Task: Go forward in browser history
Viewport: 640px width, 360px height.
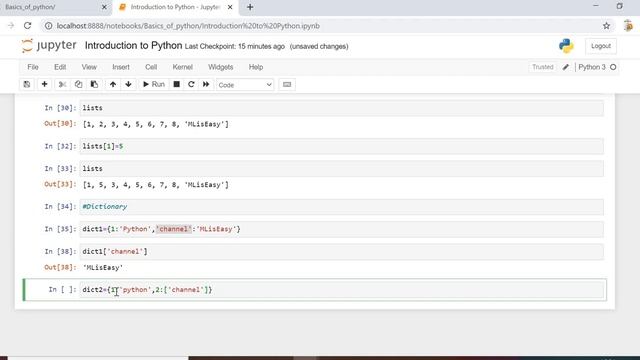Action: (x=11, y=26)
